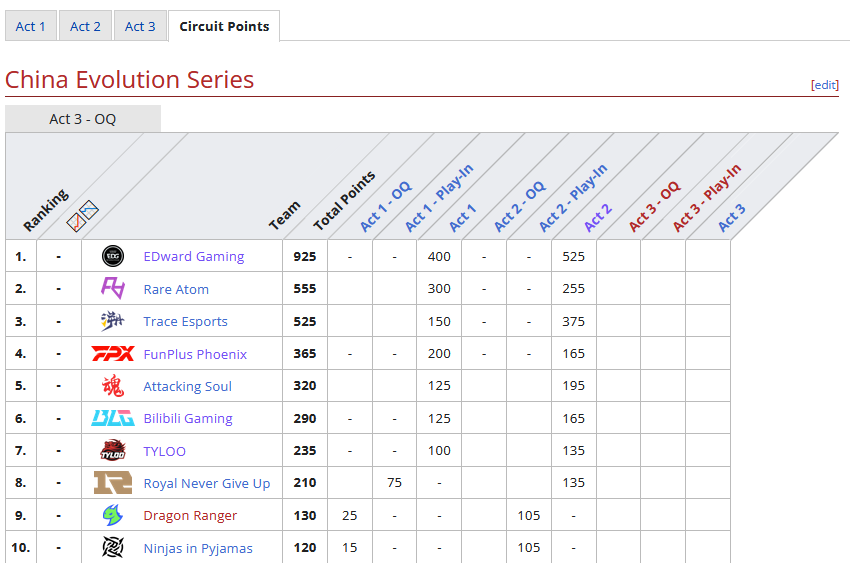Click the FunPlus Phoenix FPX logo
Image resolution: width=850 pixels, height=564 pixels.
[113, 354]
